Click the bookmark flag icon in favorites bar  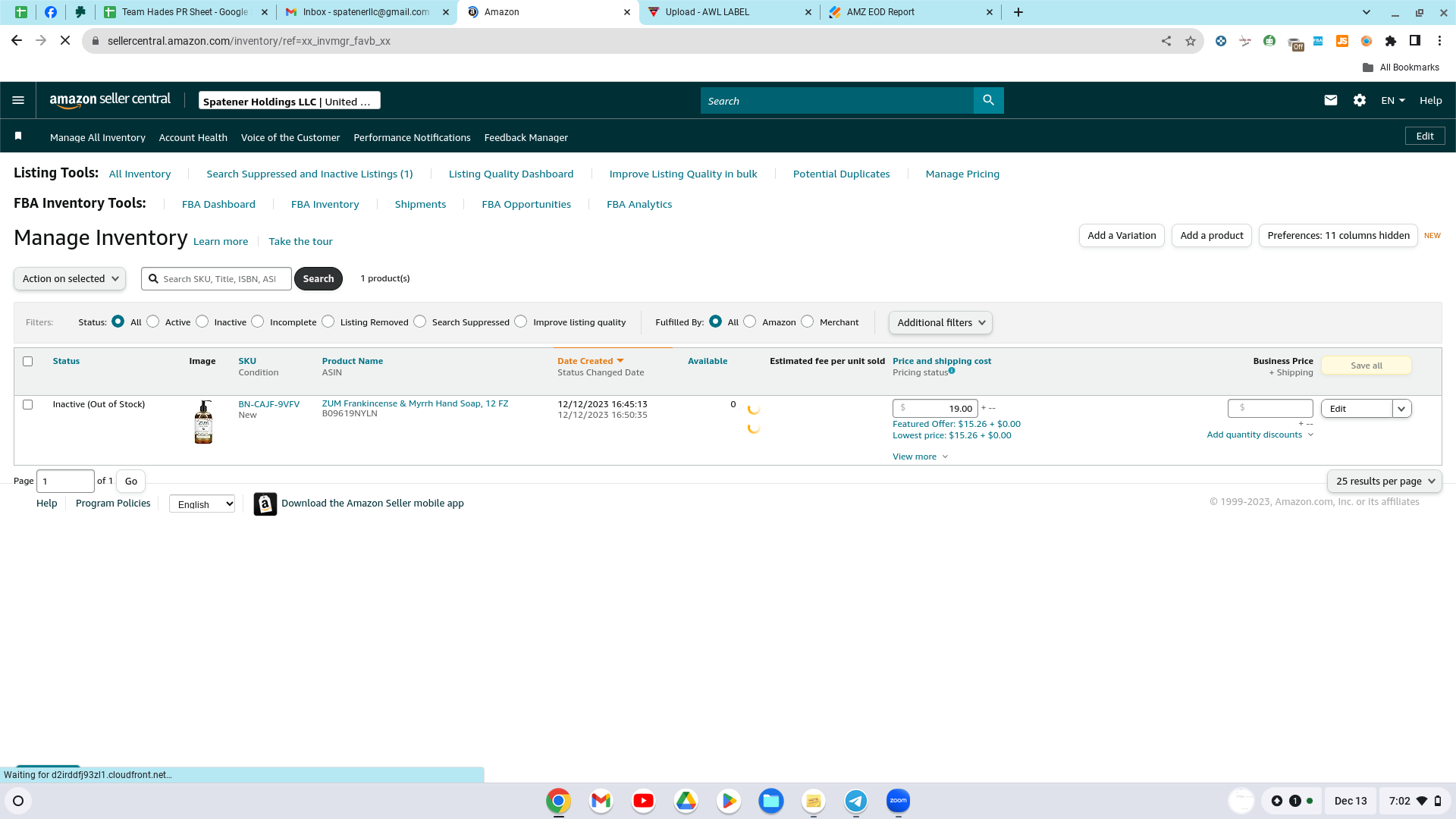point(18,136)
